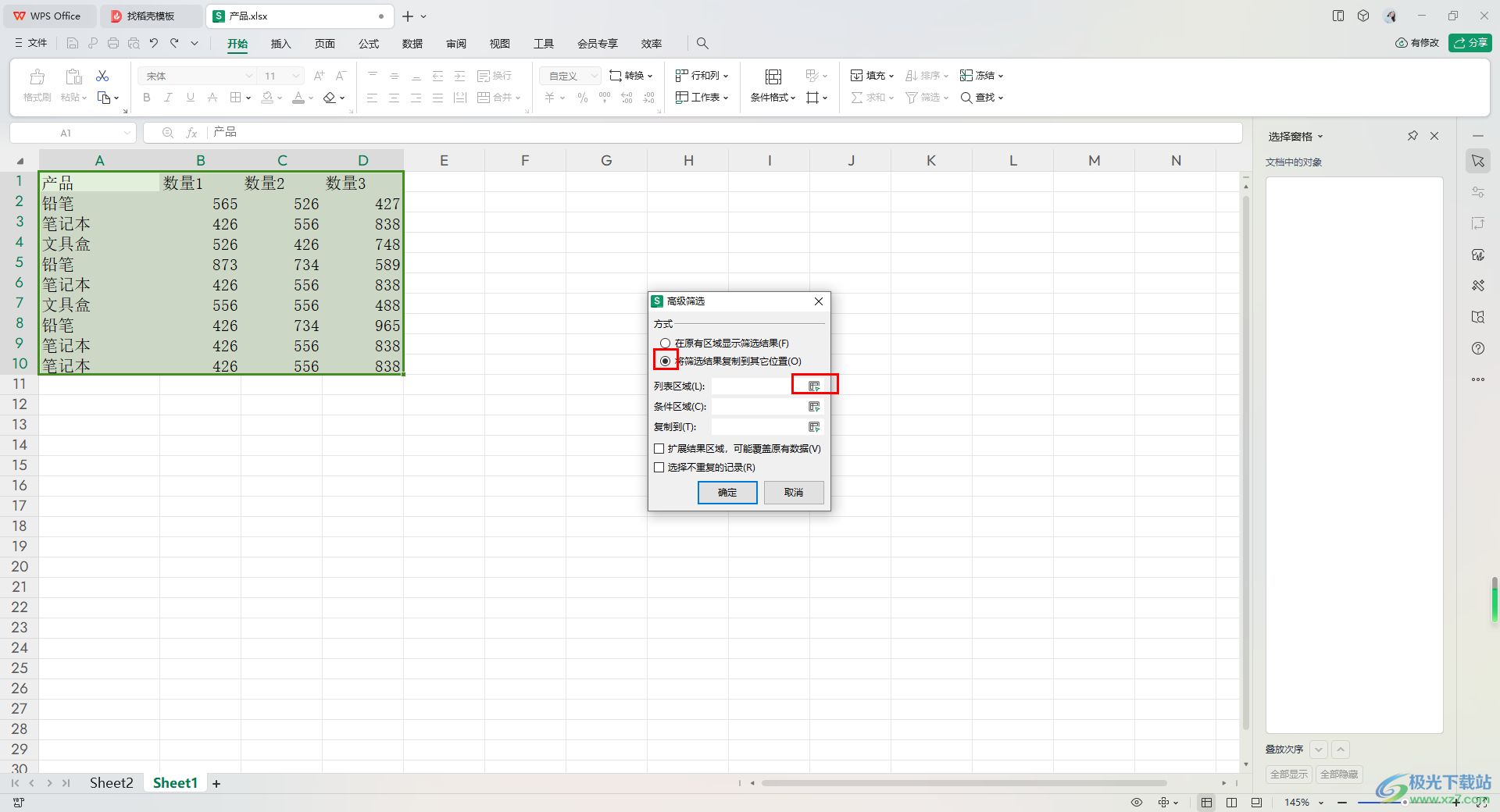The image size is (1500, 812).
Task: Switch to the Review ribbon tab
Action: point(455,44)
